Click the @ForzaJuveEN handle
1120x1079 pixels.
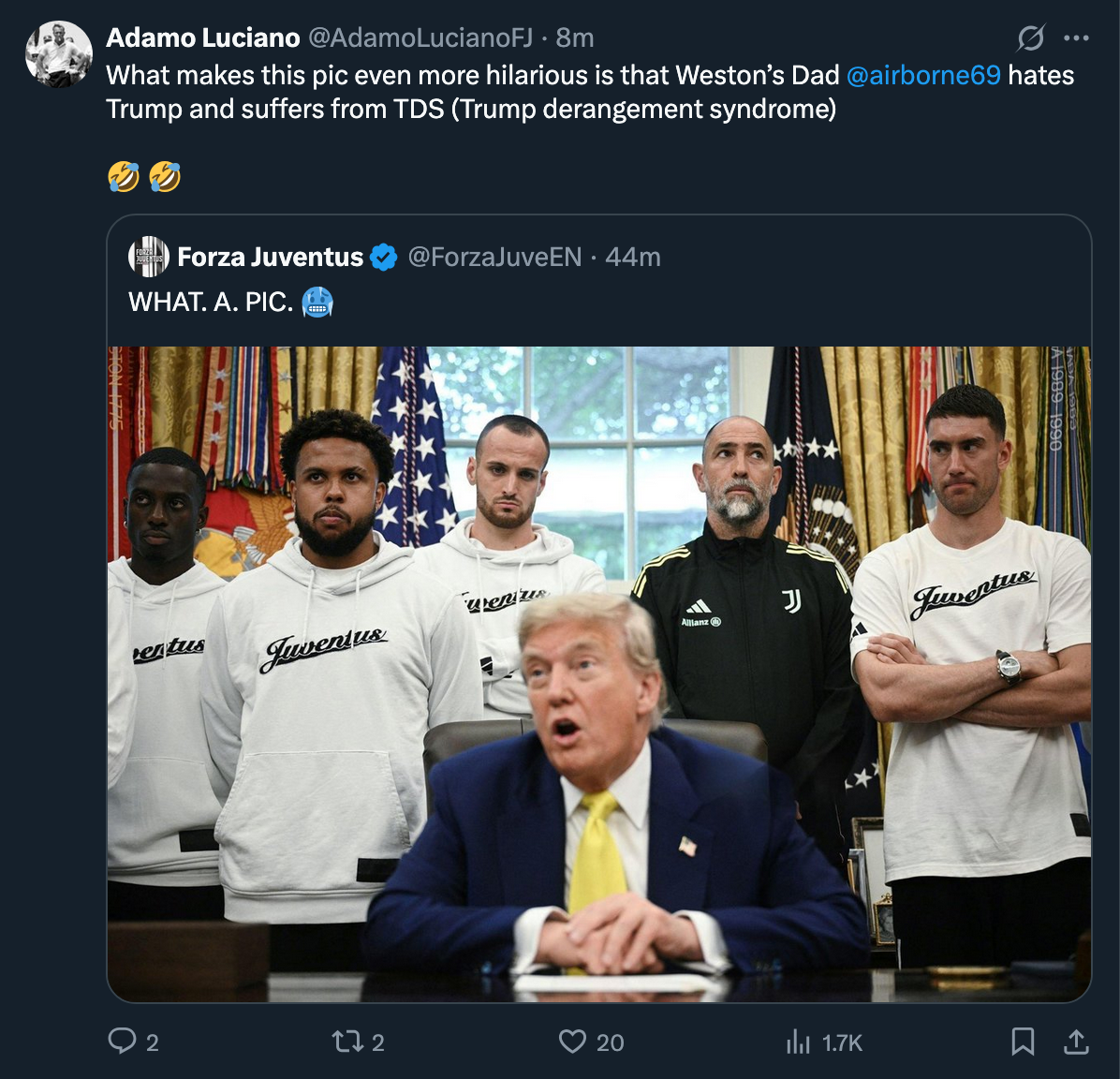(494, 258)
